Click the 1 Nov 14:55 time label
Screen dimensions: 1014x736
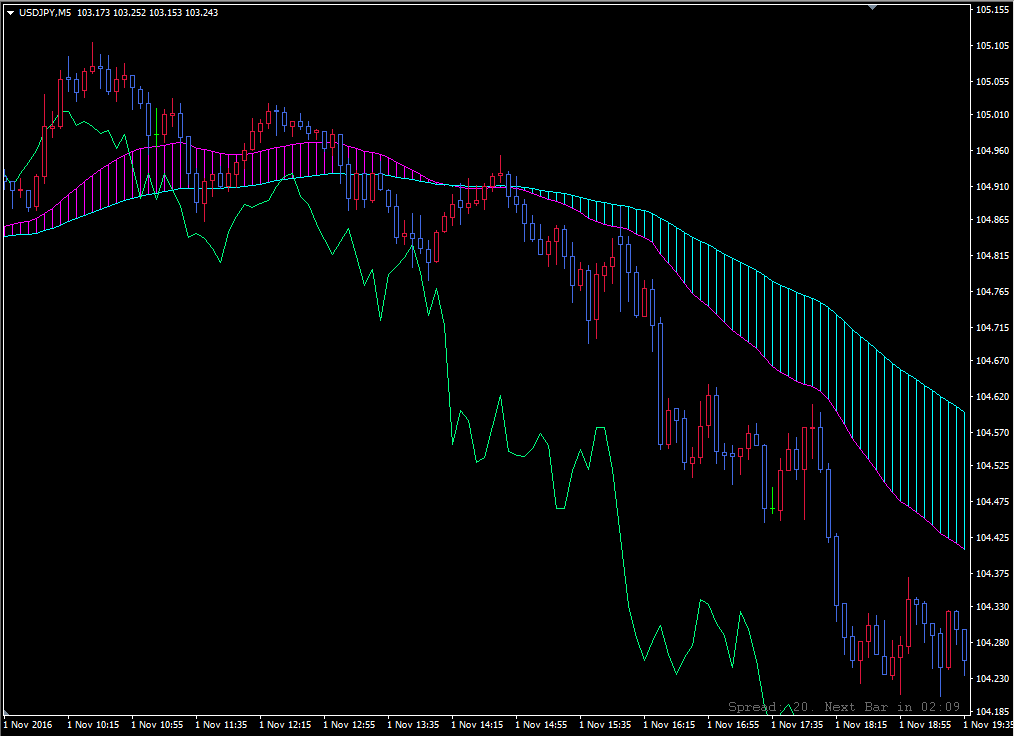click(541, 724)
